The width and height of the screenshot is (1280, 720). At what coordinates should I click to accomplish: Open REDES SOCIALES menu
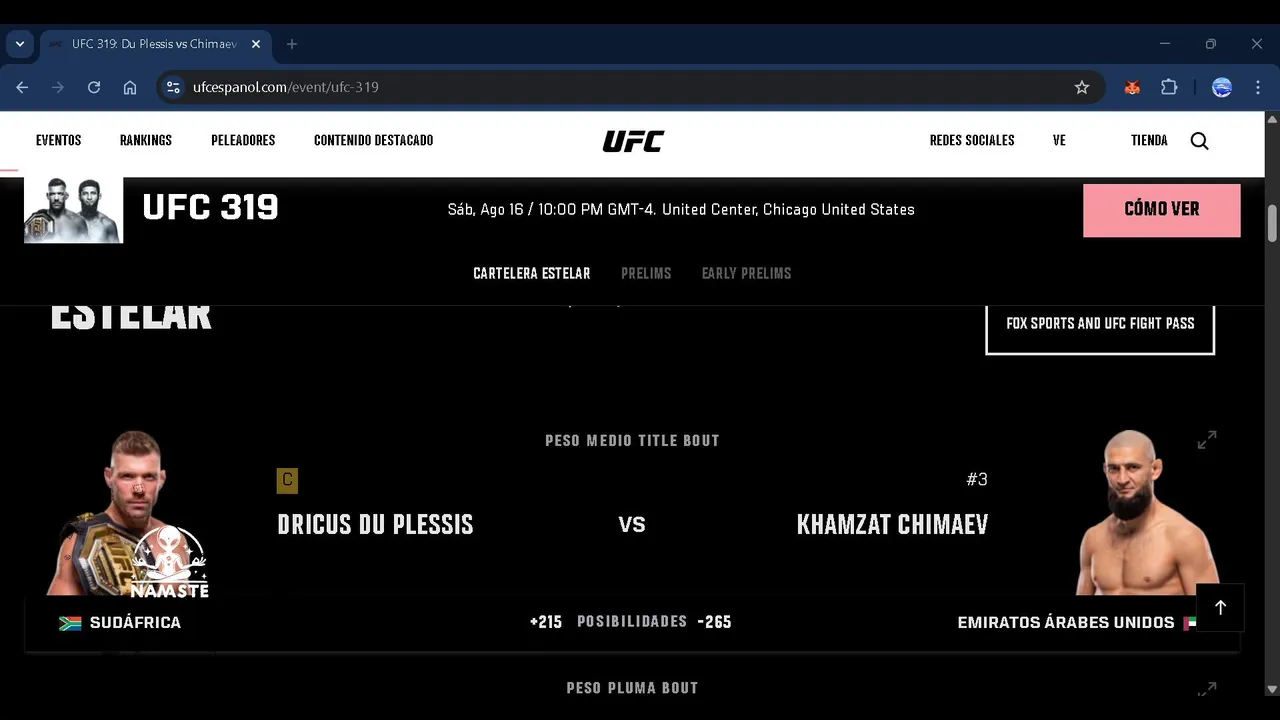tap(972, 141)
